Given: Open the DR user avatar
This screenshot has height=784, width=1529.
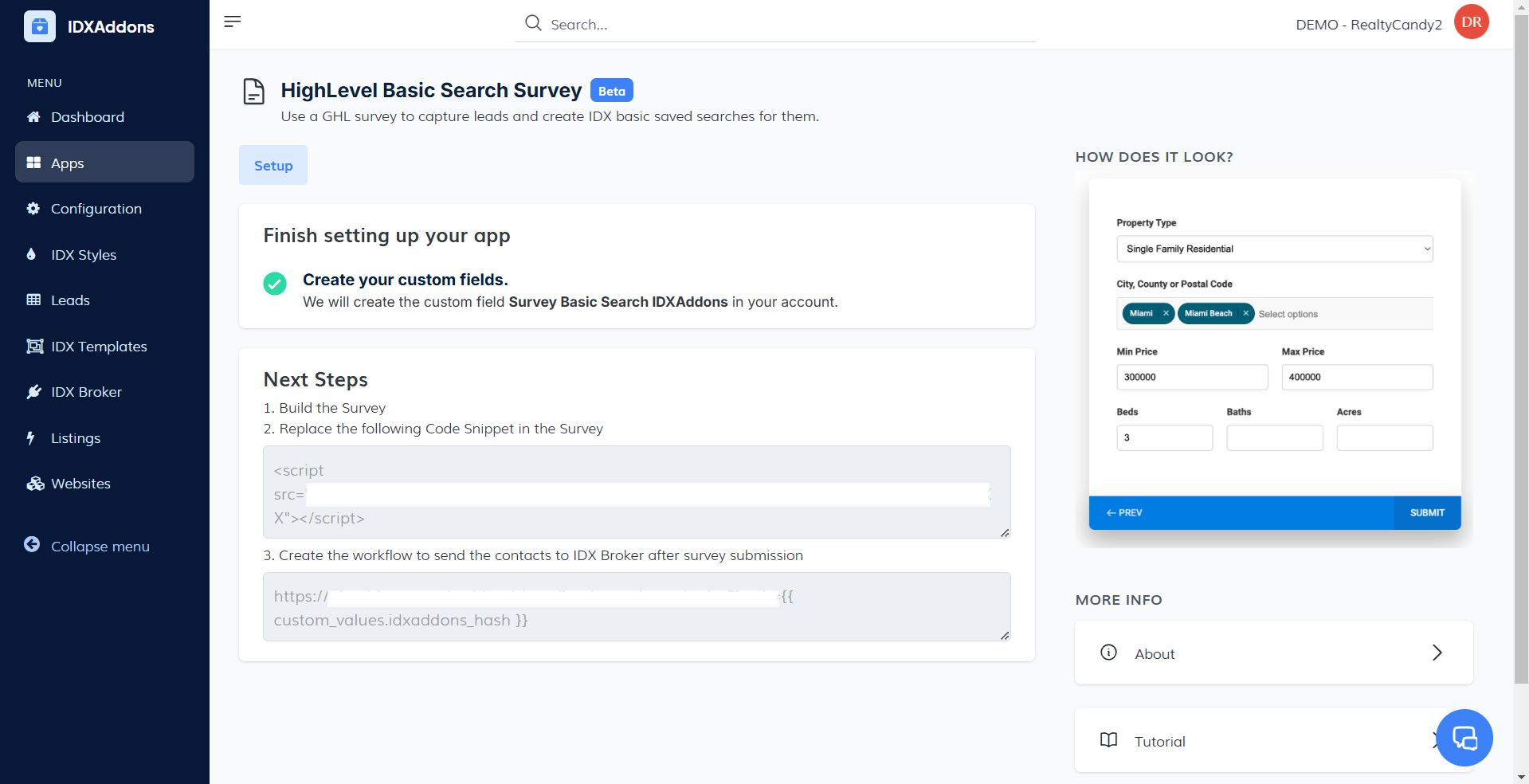Looking at the screenshot, I should [1471, 22].
